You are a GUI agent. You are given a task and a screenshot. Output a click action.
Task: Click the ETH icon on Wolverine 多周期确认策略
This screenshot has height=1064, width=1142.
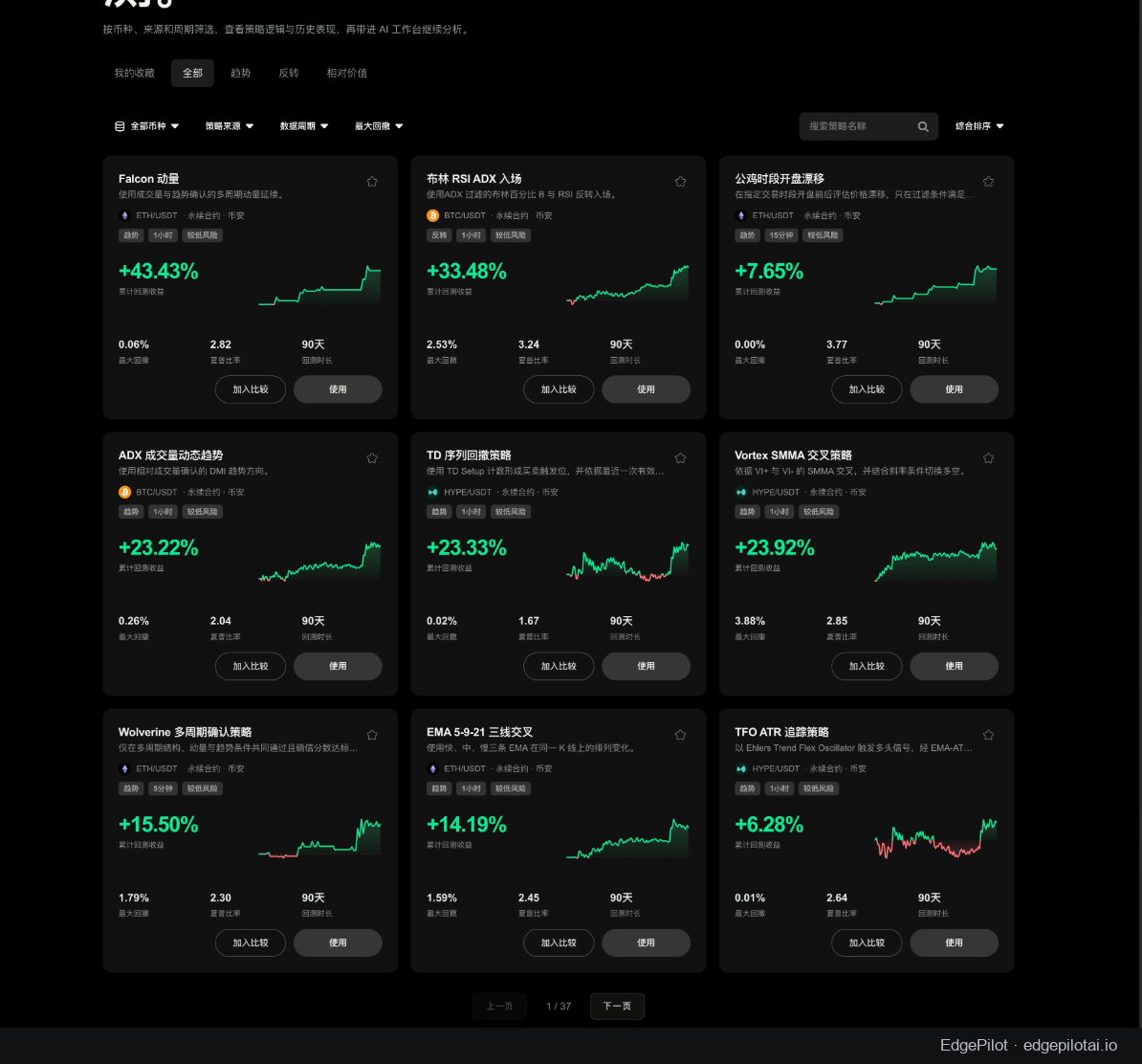[124, 769]
